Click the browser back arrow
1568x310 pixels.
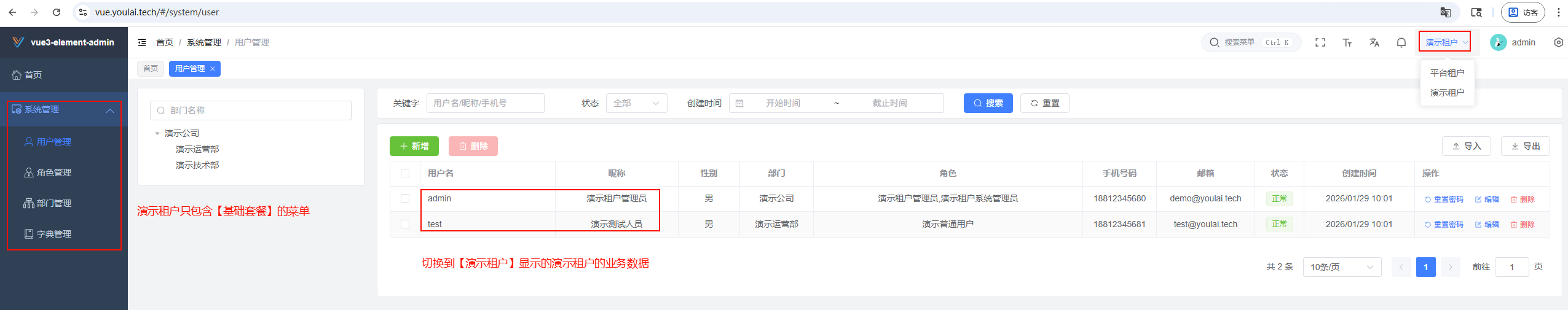(x=12, y=12)
